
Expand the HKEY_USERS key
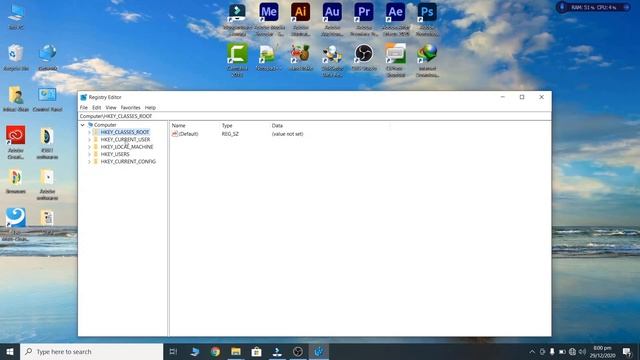point(89,154)
